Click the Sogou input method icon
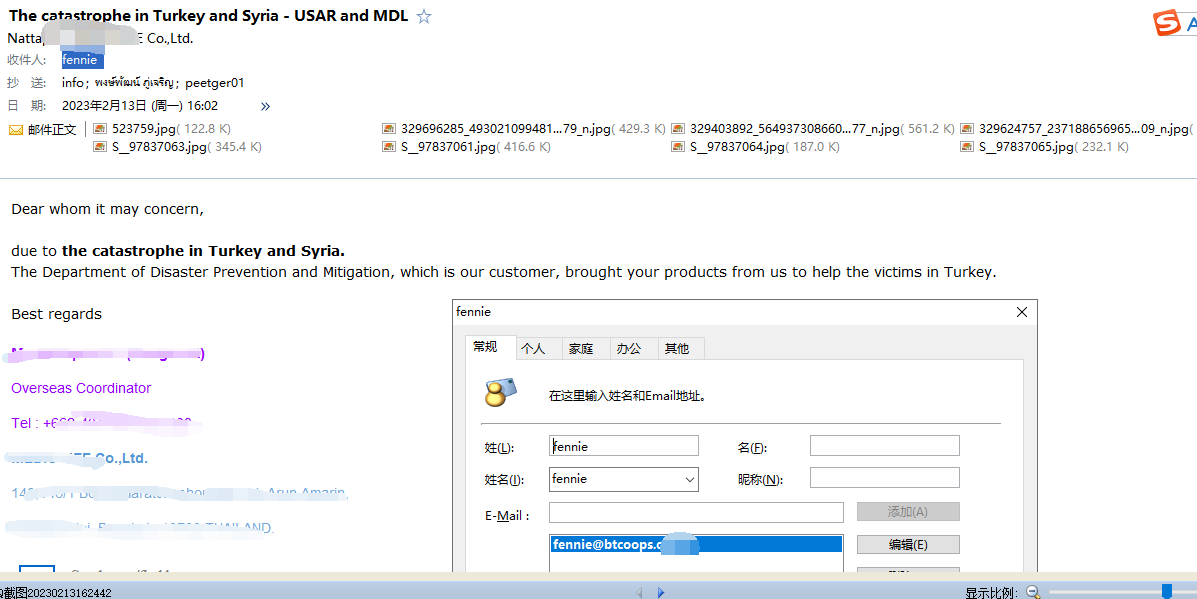Screen dimensions: 1197x599 click(x=1166, y=23)
